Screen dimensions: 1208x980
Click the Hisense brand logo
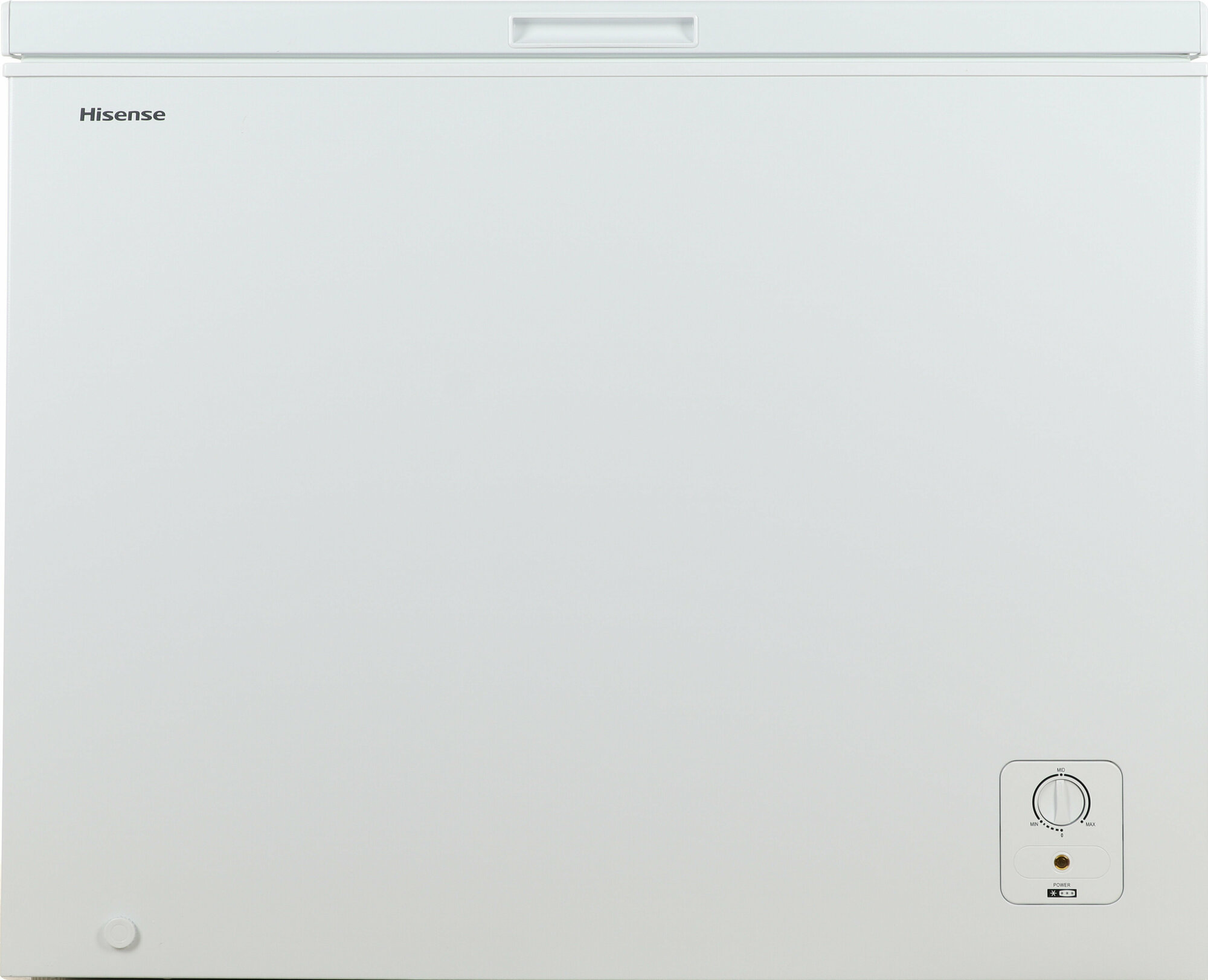click(x=122, y=115)
